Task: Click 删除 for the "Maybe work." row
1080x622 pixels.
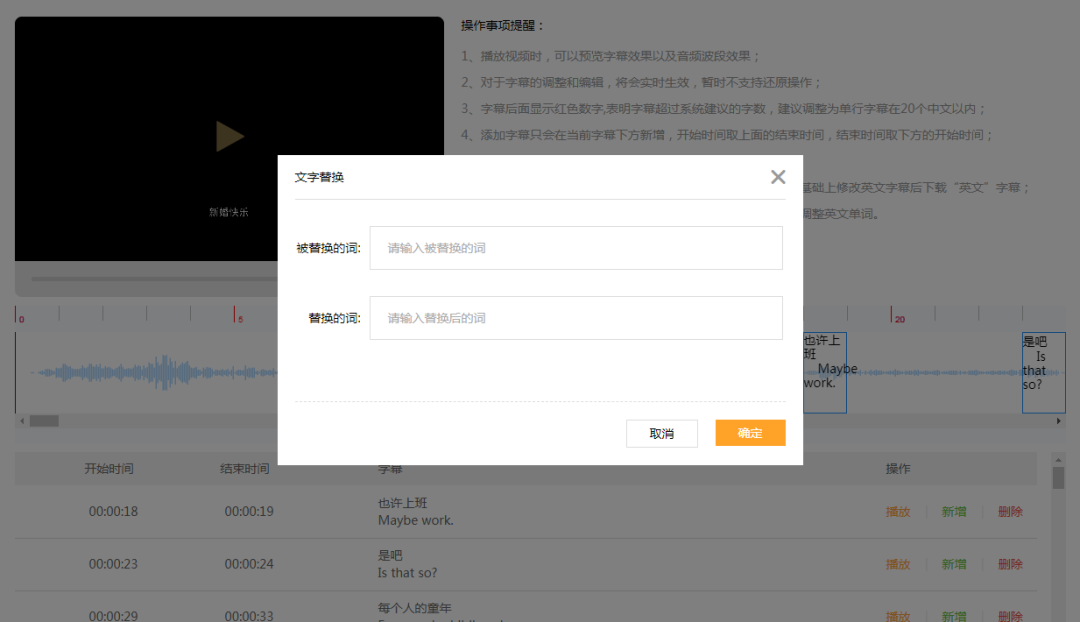Action: [1010, 512]
